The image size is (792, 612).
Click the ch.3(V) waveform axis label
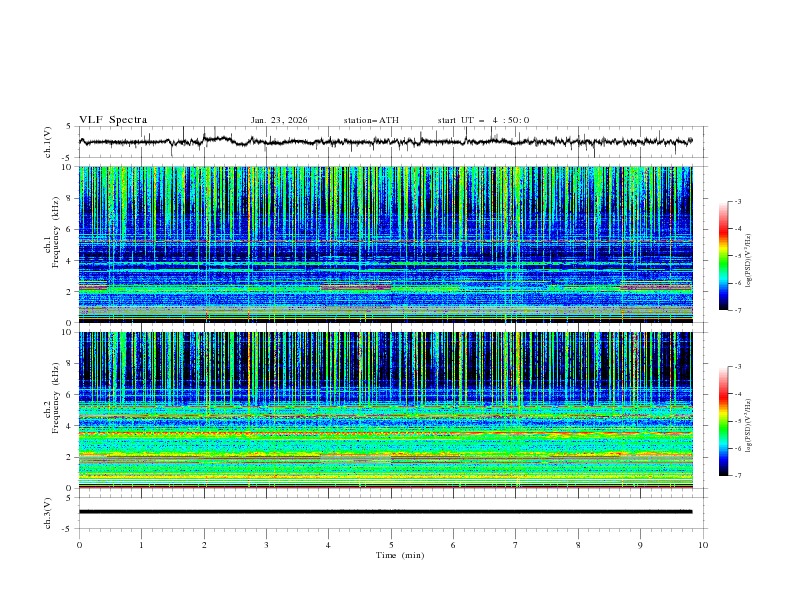(x=49, y=512)
